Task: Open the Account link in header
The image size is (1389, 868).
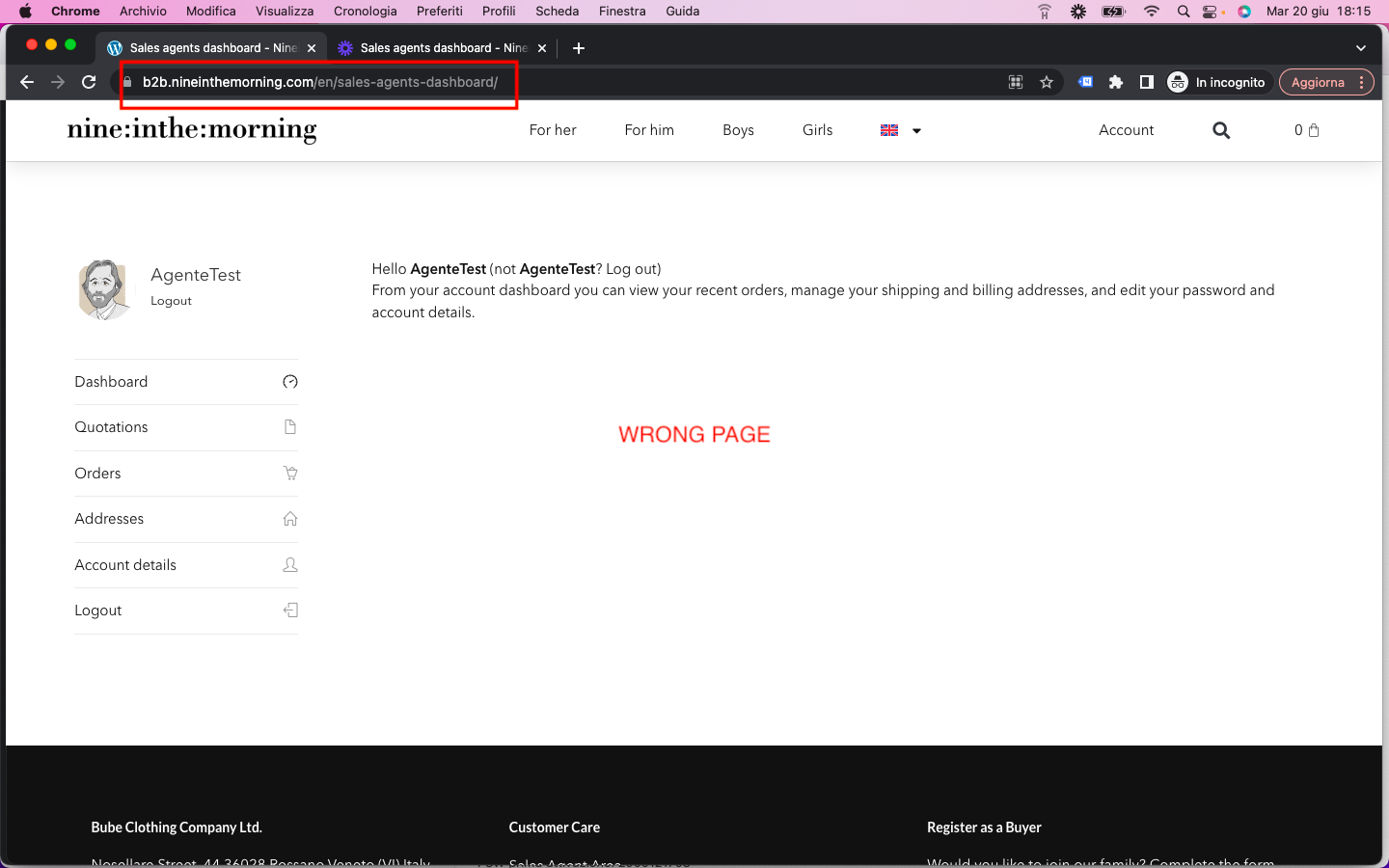Action: 1126,130
